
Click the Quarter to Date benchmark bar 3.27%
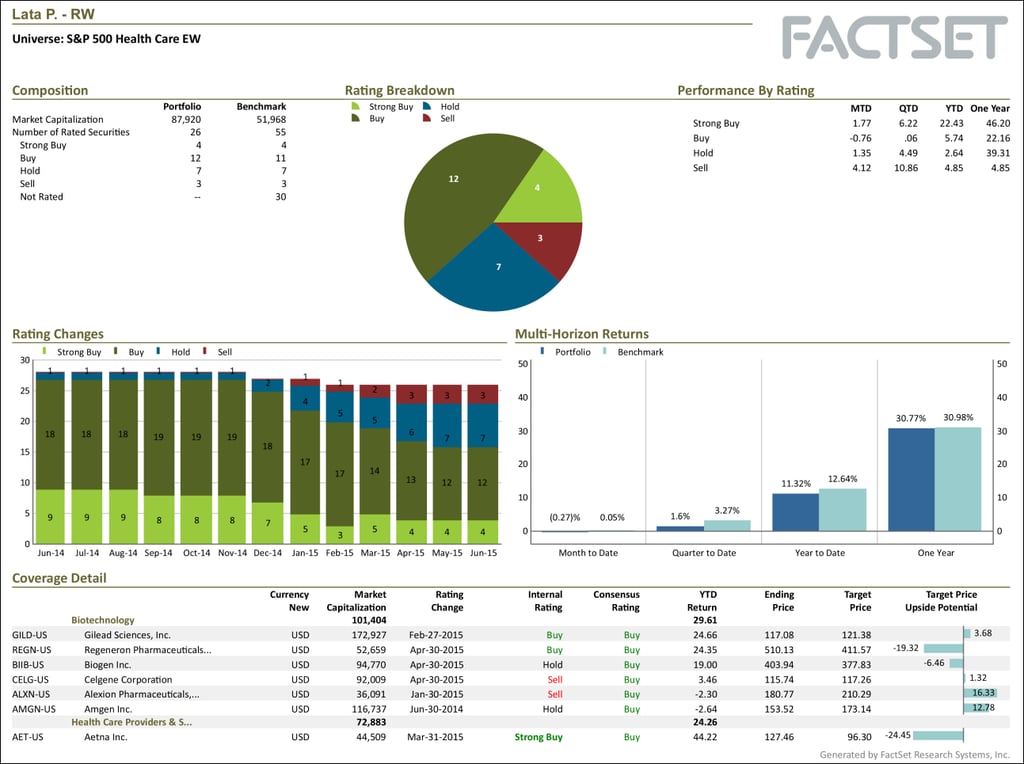coord(727,526)
